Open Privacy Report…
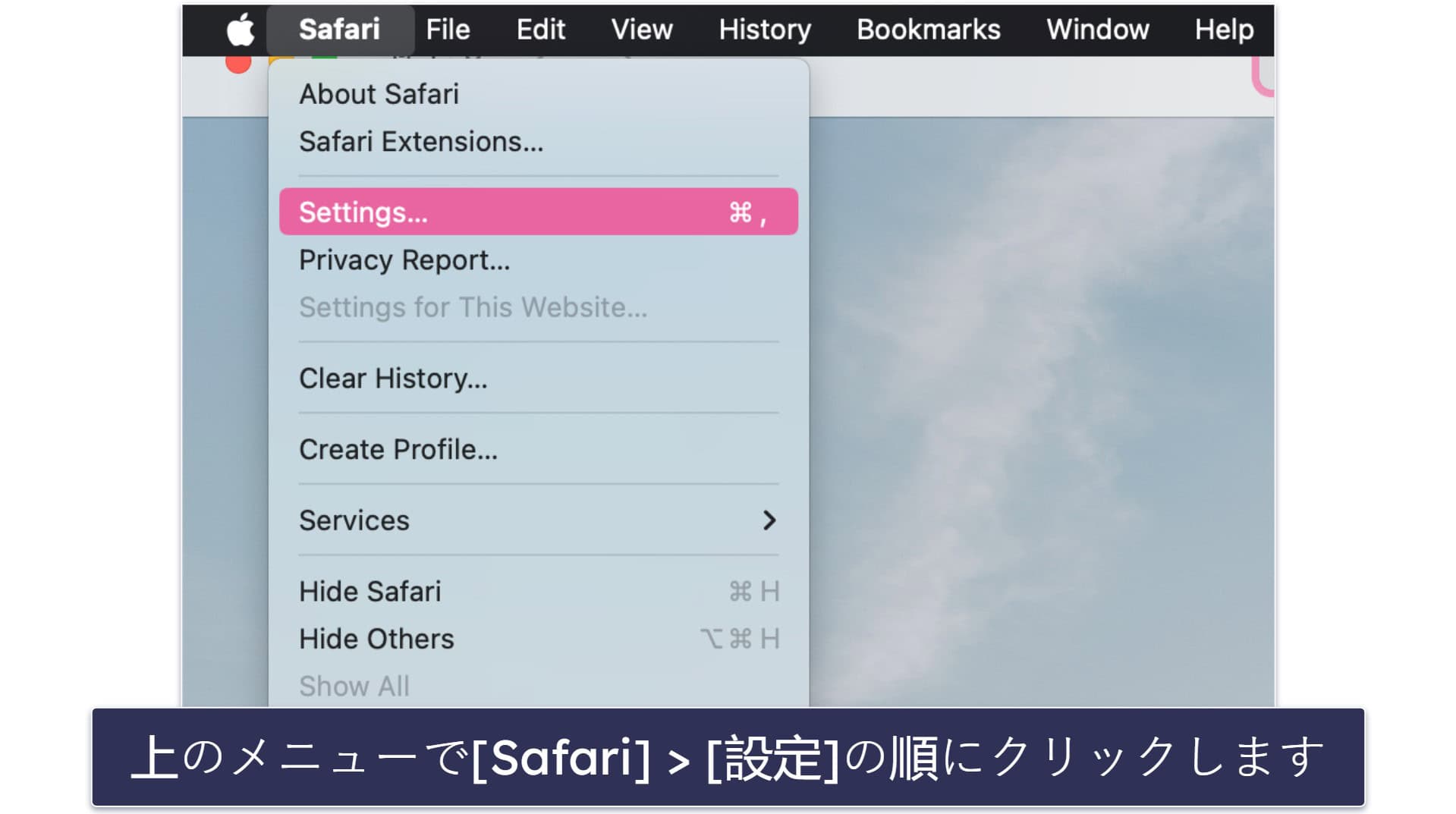The height and width of the screenshot is (814, 1456). pyautogui.click(x=539, y=260)
